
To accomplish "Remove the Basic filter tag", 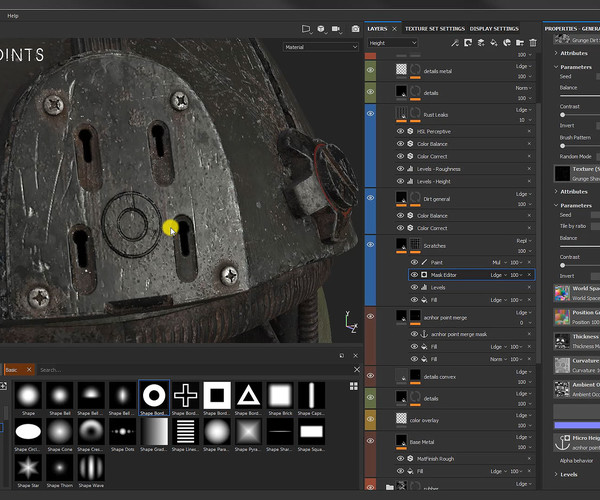I will click(29, 370).
